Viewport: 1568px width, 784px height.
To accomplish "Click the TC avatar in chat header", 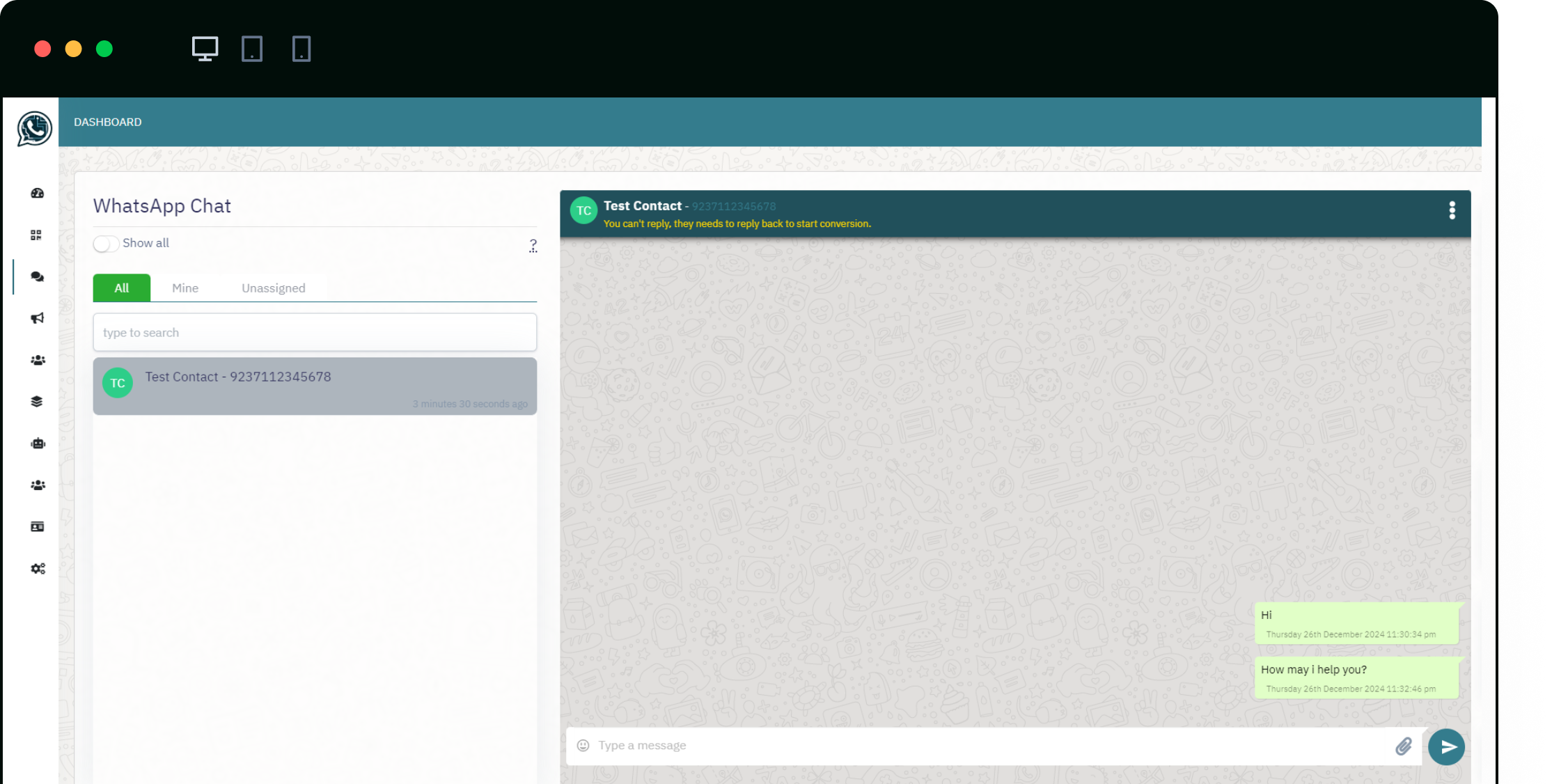I will coord(583,211).
